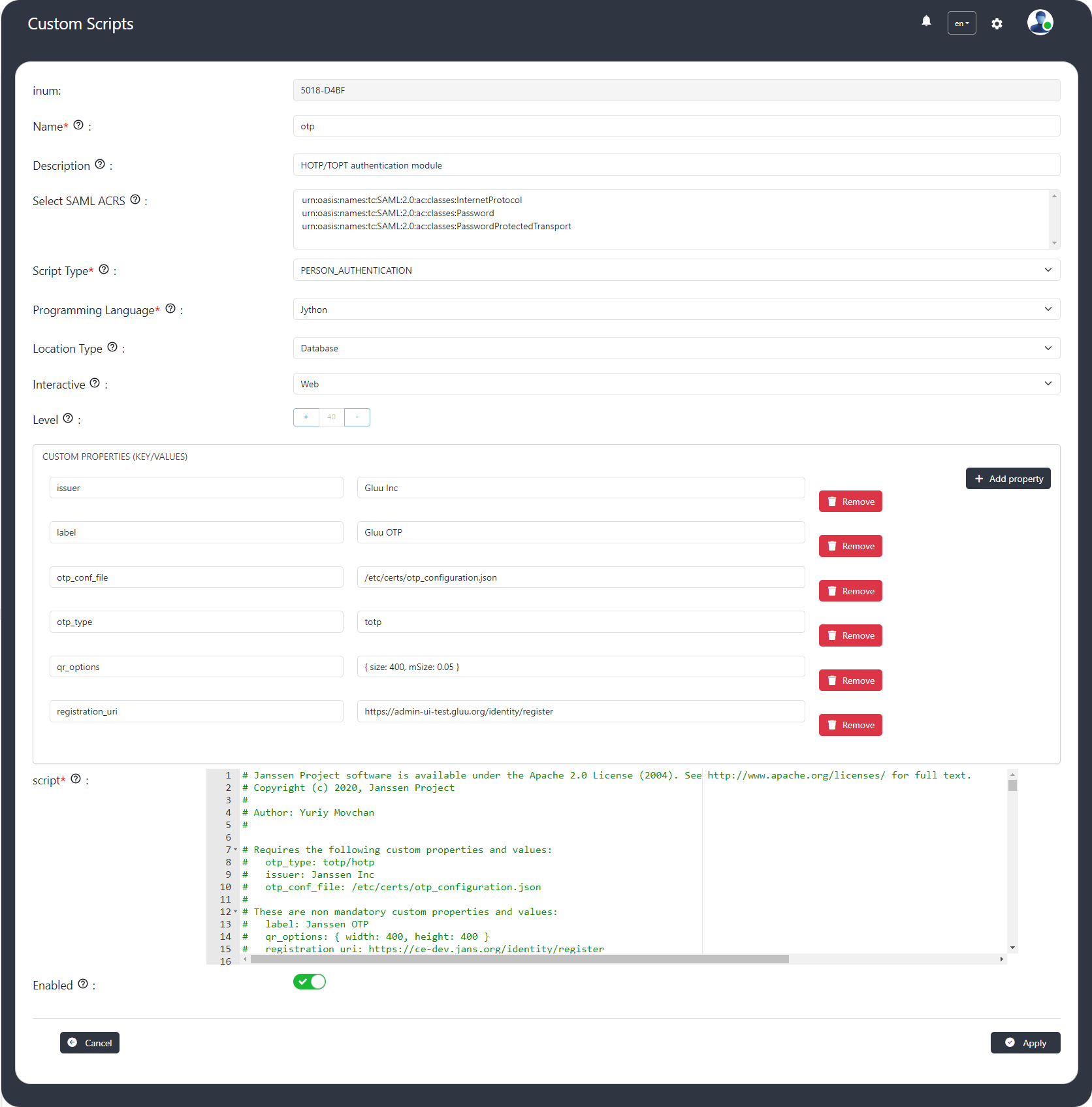Click help icon beside Description label

(x=100, y=165)
